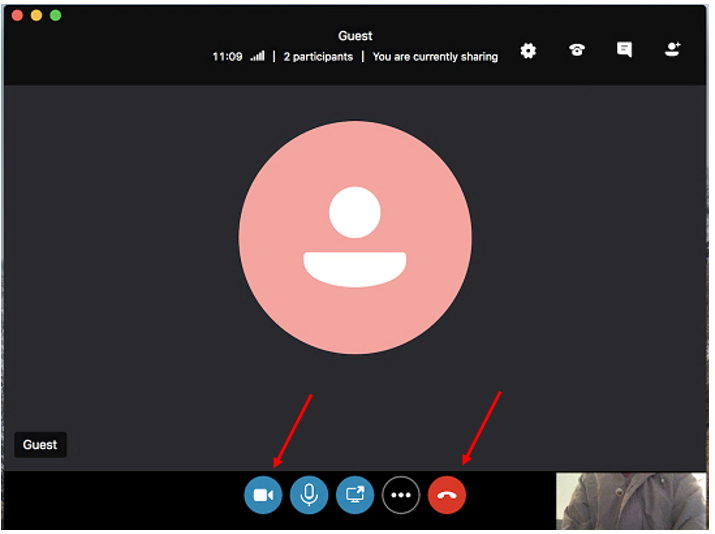The image size is (715, 534).
Task: Maximize the window with the green button
Action: [x=55, y=16]
